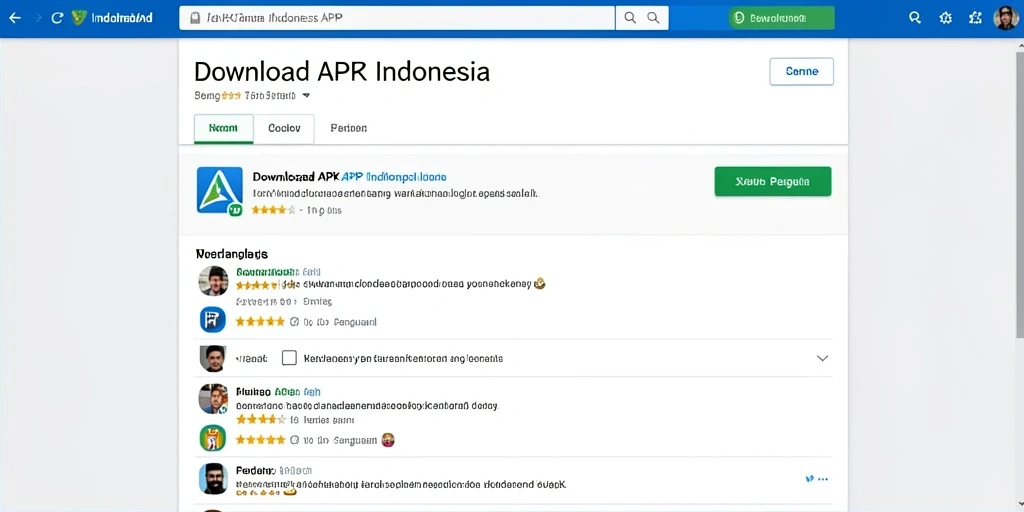The width and height of the screenshot is (1024, 512).
Task: Switch to the 'Pertoen' tab
Action: tap(348, 129)
